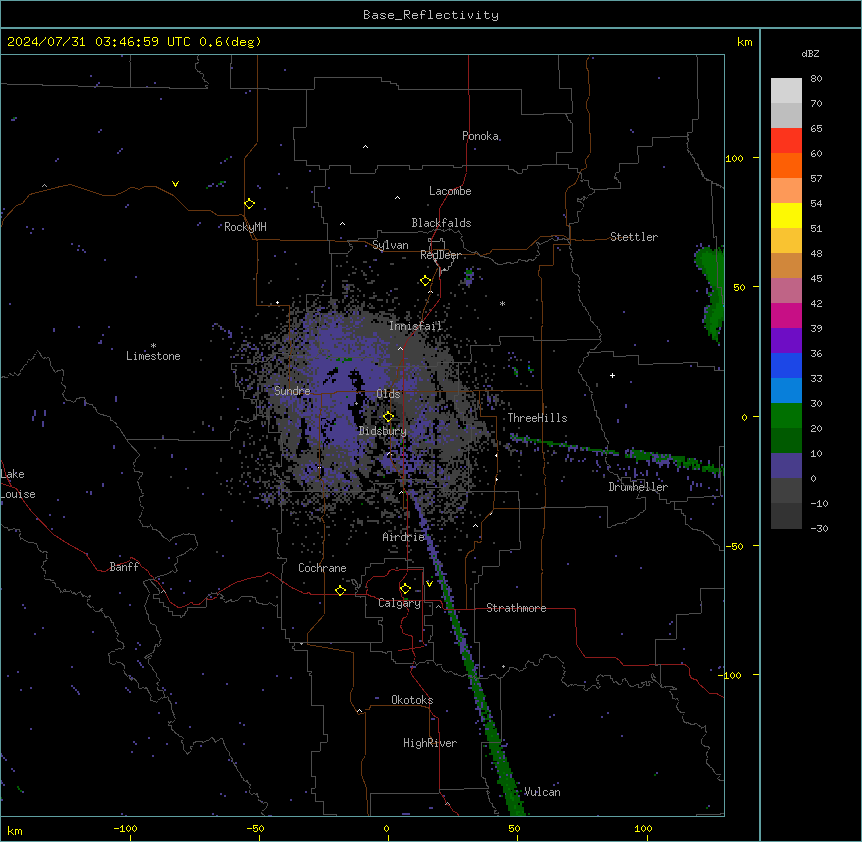Click the Strathmore label

[x=516, y=608]
